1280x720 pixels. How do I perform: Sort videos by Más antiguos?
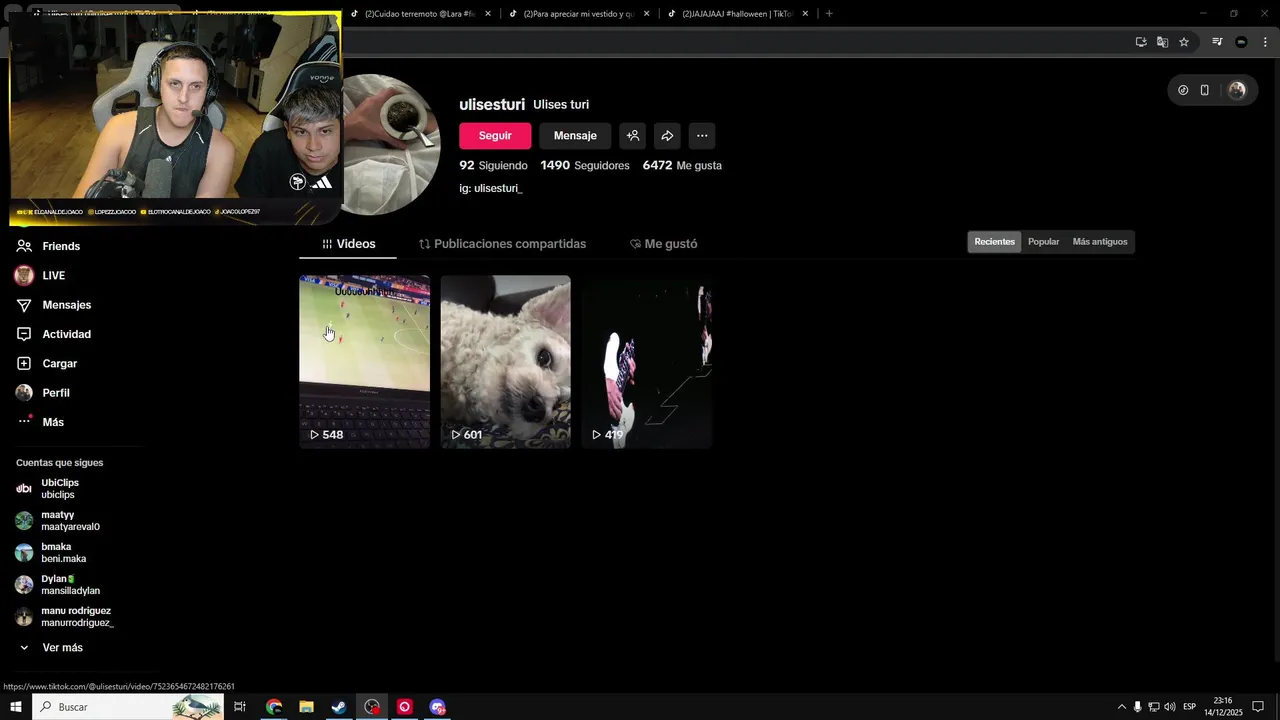point(1099,242)
